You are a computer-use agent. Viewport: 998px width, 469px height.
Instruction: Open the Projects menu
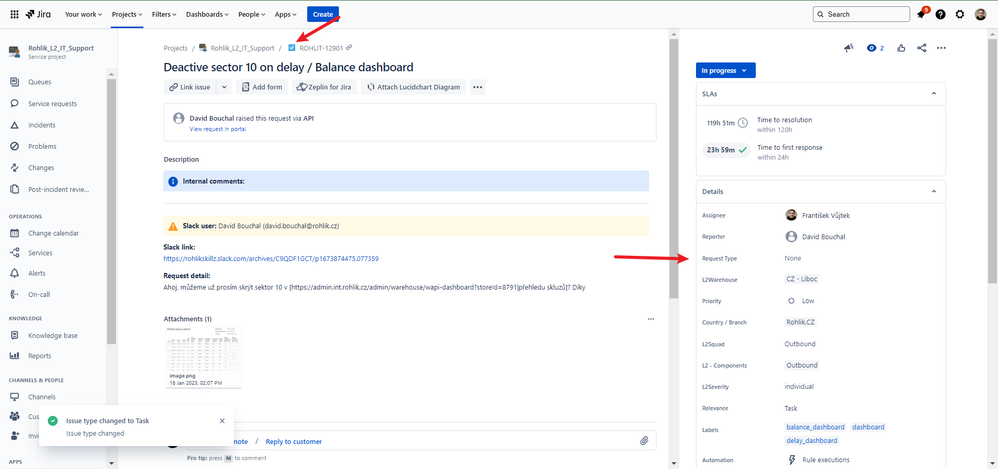pos(127,14)
